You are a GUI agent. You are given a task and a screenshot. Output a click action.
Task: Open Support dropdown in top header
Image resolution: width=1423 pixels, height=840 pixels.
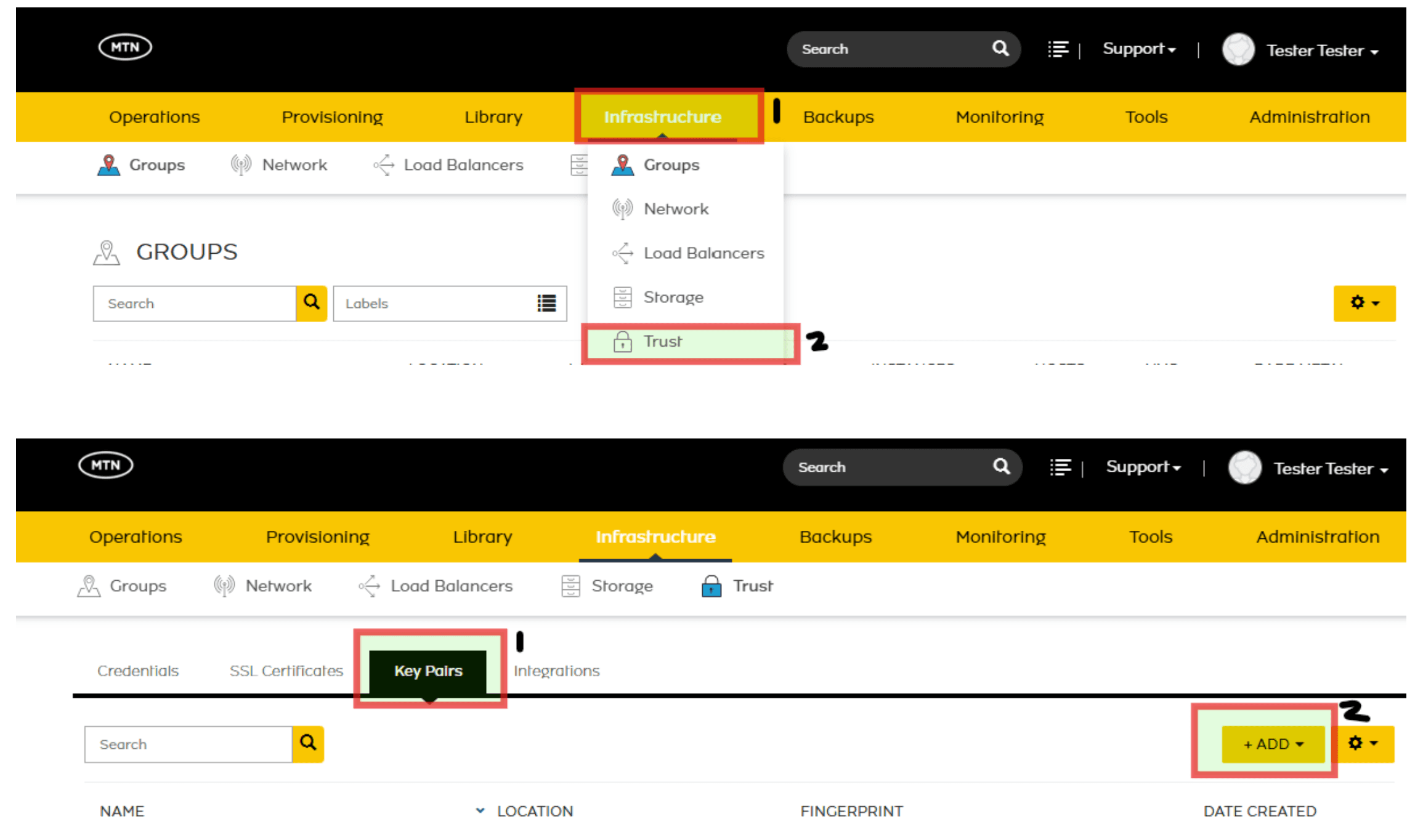click(1139, 49)
